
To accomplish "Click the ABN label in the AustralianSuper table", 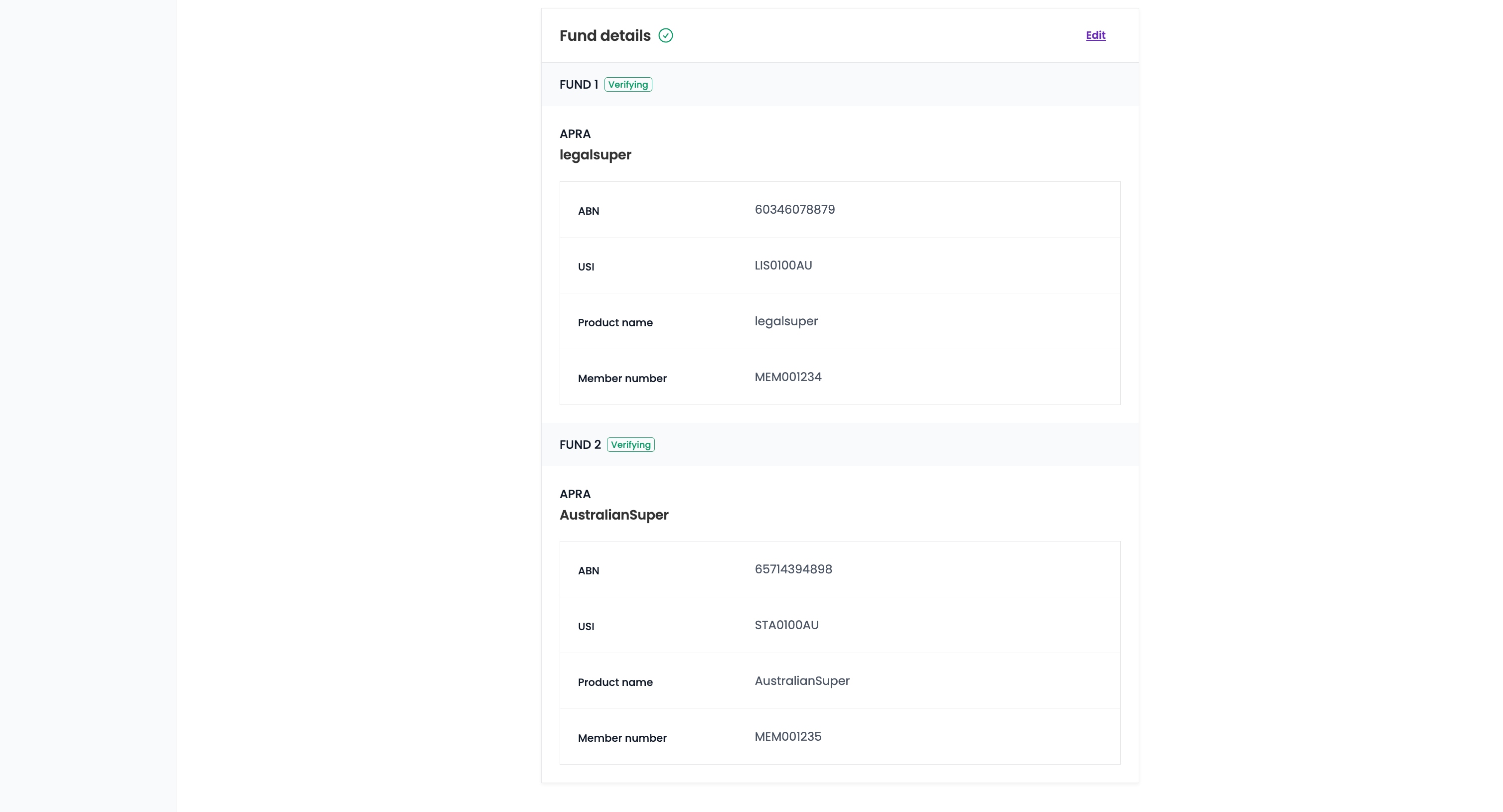I will click(588, 571).
